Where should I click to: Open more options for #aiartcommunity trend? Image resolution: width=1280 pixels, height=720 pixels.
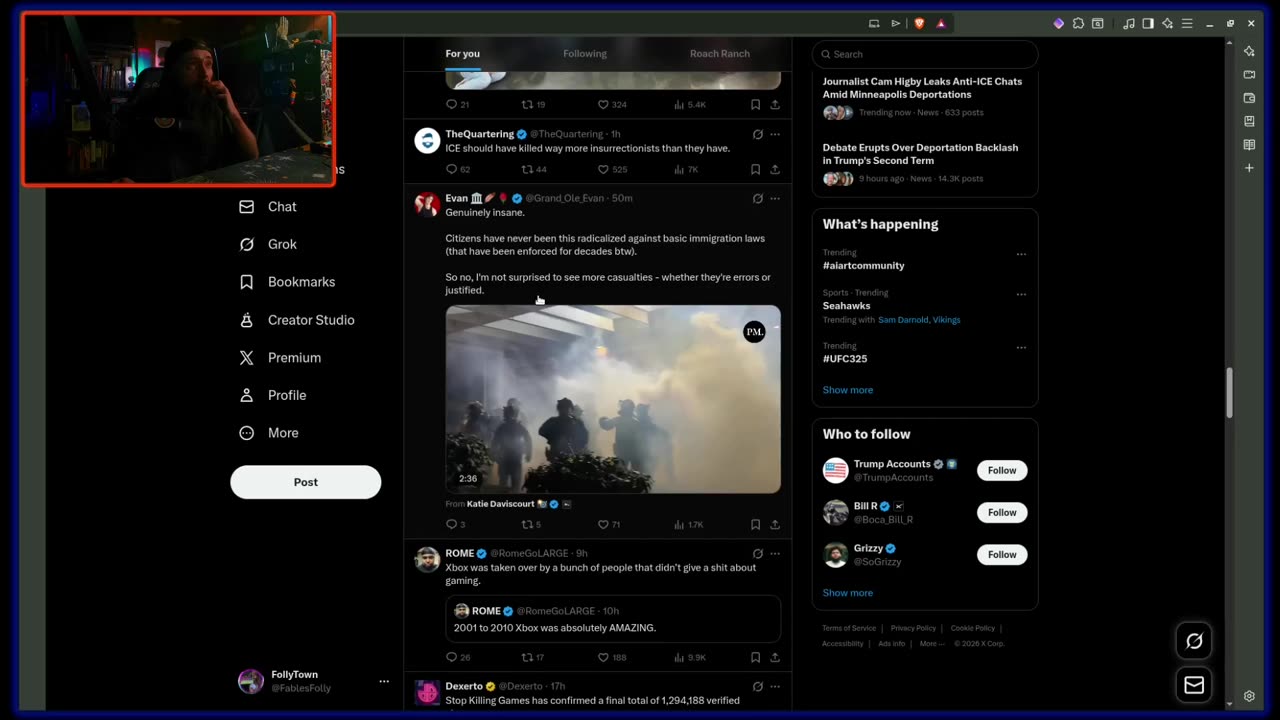coord(1021,254)
